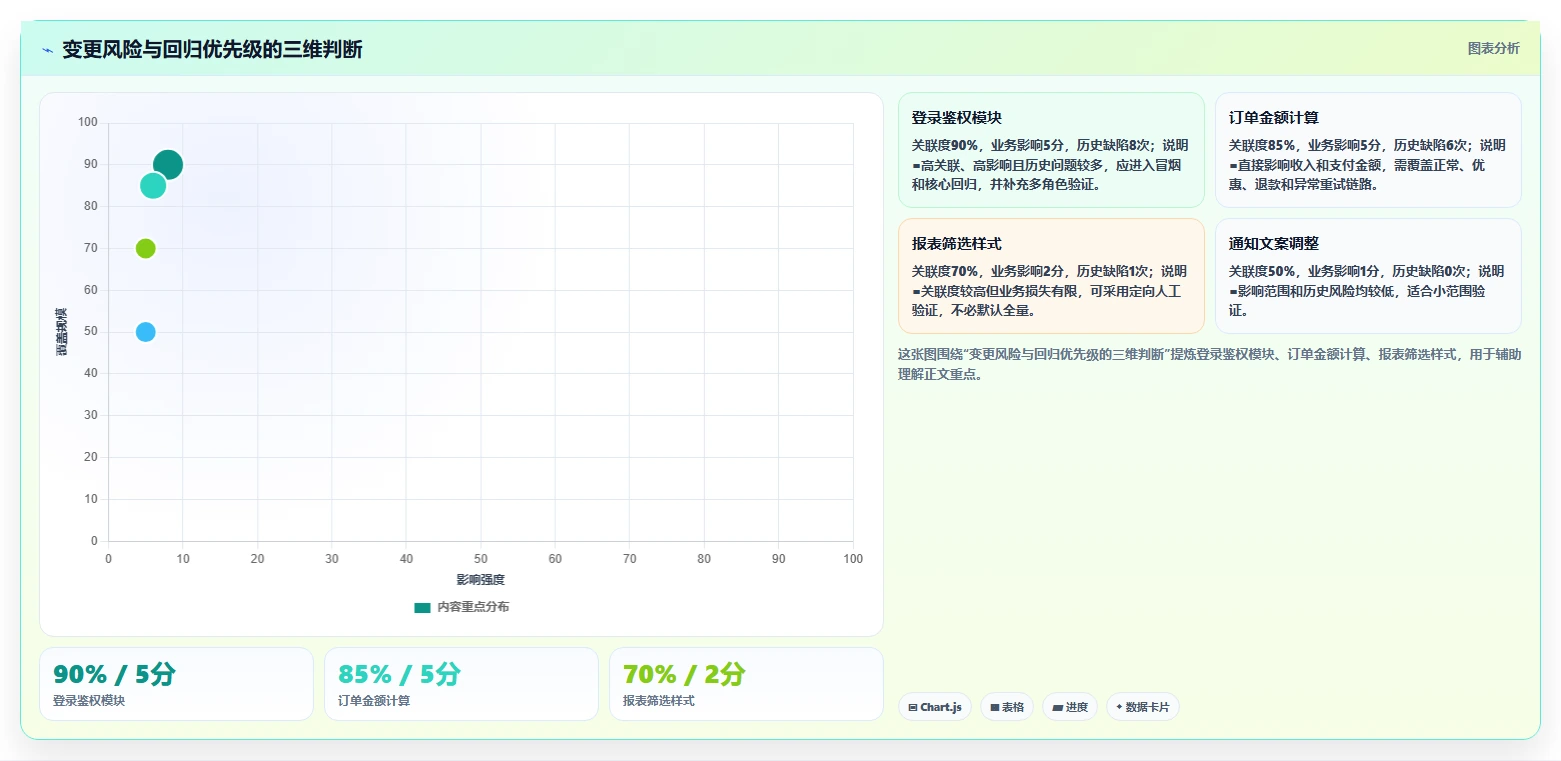Image resolution: width=1561 pixels, height=761 pixels.
Task: Click the 内容重点分布 legend label
Action: click(x=473, y=607)
